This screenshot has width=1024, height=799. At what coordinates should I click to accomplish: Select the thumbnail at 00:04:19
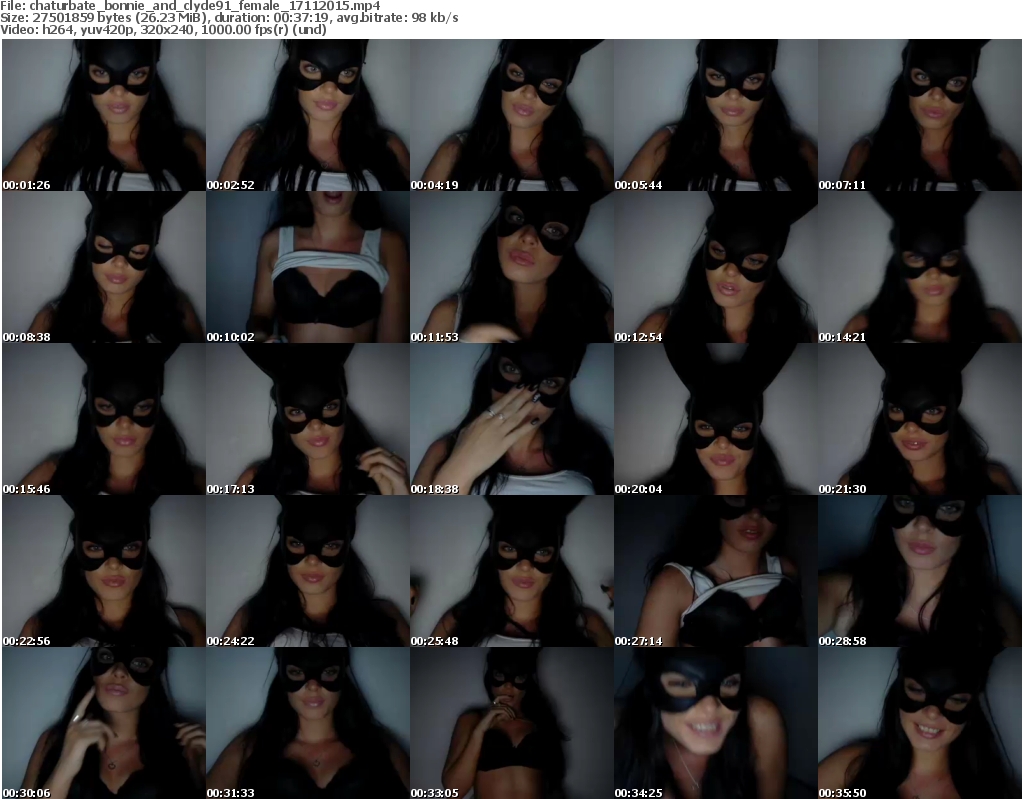(x=511, y=115)
